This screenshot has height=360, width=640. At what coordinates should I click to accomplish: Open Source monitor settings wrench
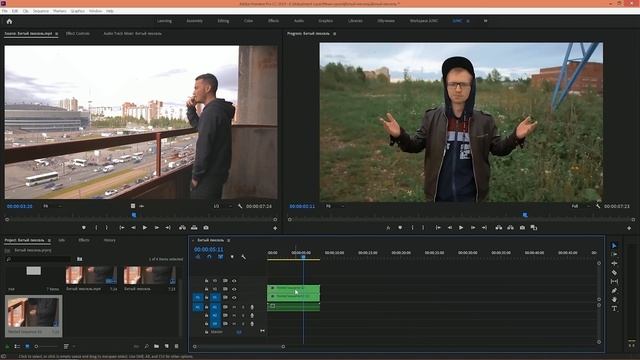[240, 206]
